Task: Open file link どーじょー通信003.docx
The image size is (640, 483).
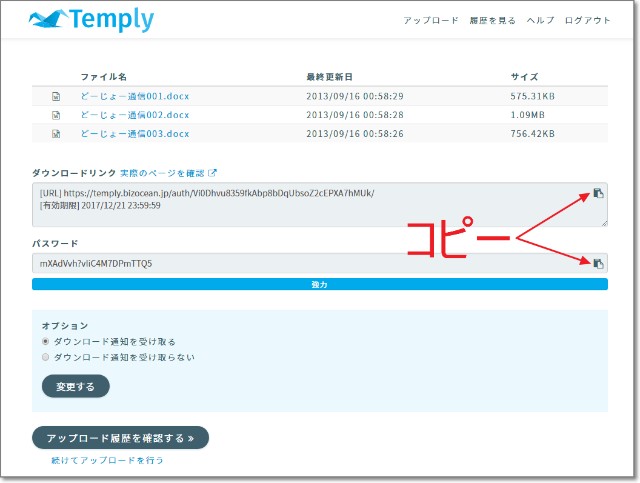Action: click(134, 134)
